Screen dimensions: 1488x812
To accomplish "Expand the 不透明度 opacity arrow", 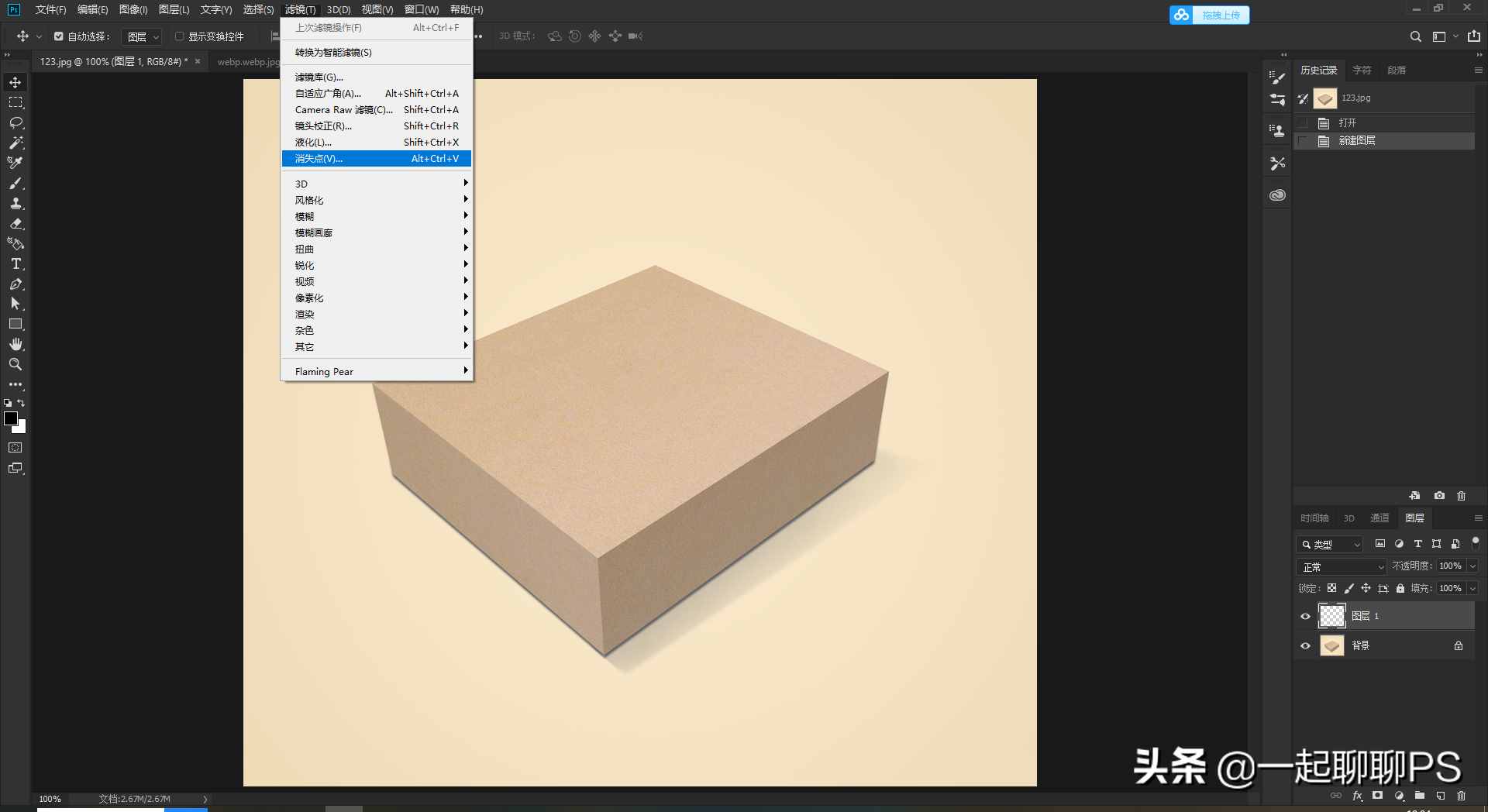I will pyautogui.click(x=1472, y=566).
